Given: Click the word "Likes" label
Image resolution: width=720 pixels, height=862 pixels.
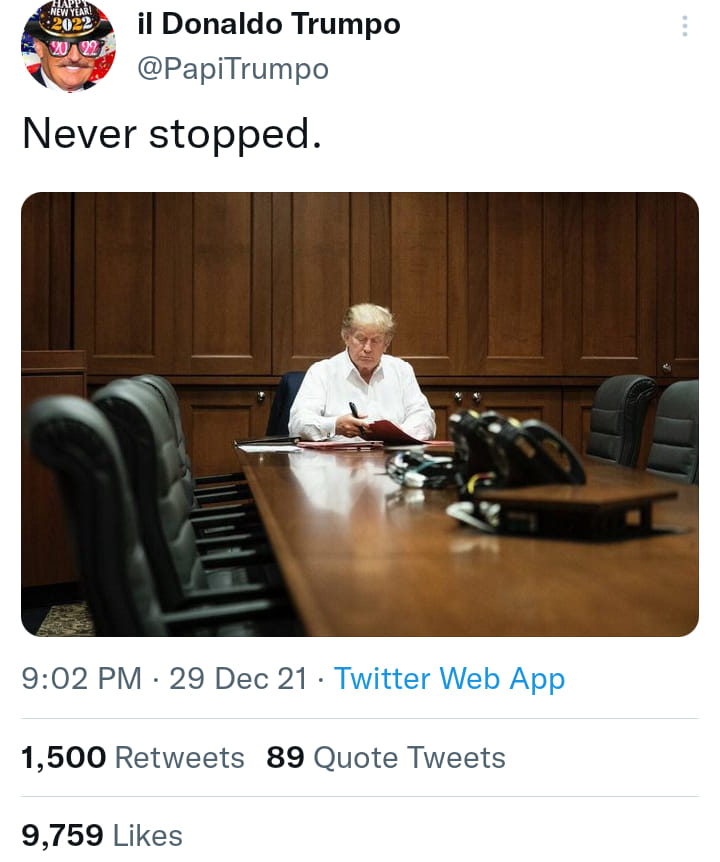Looking at the screenshot, I should pyautogui.click(x=148, y=835).
